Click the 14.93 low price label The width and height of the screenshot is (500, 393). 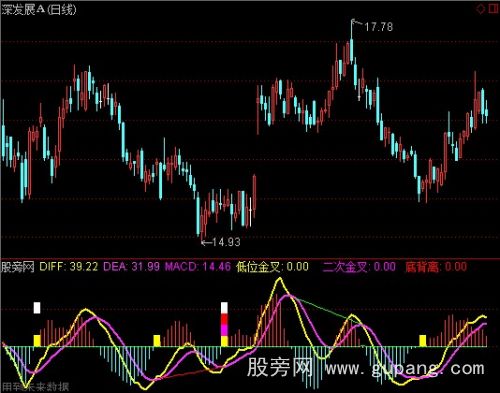[x=226, y=242]
